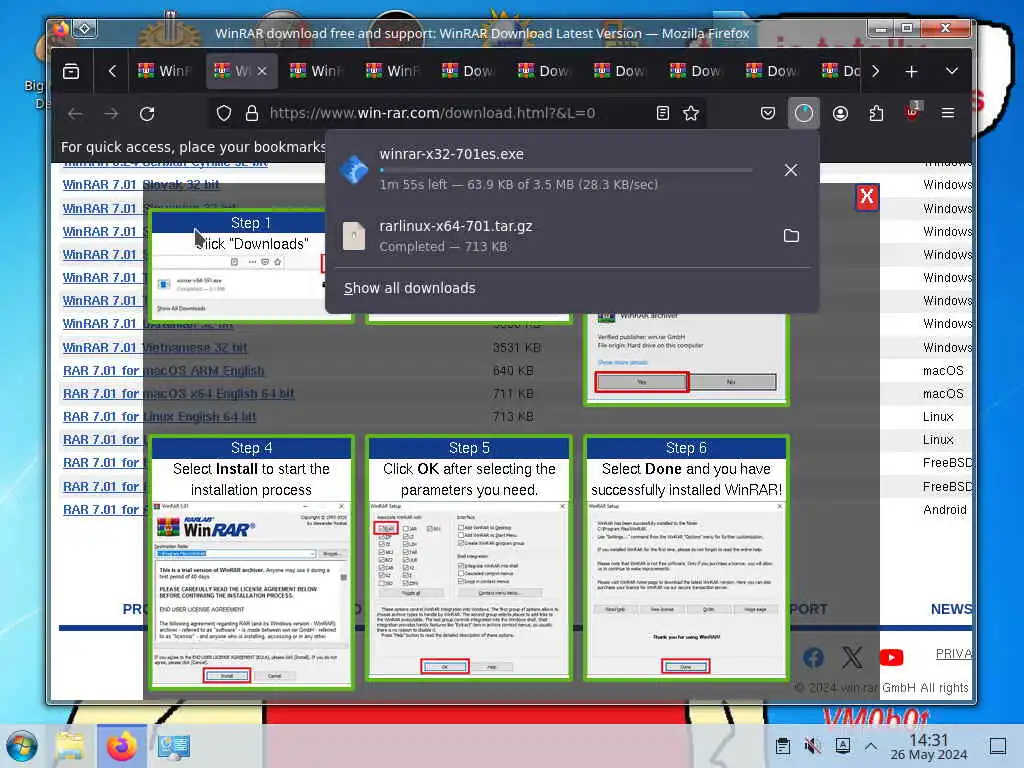Image resolution: width=1024 pixels, height=768 pixels.
Task: Open the WinRAR 7.01 Slovak 32 bit link
Action: [141, 185]
